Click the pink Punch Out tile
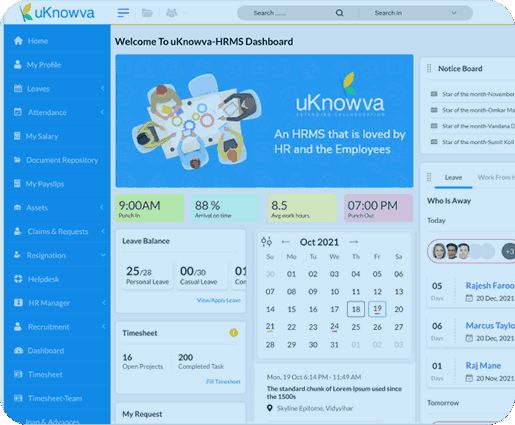 pyautogui.click(x=378, y=208)
